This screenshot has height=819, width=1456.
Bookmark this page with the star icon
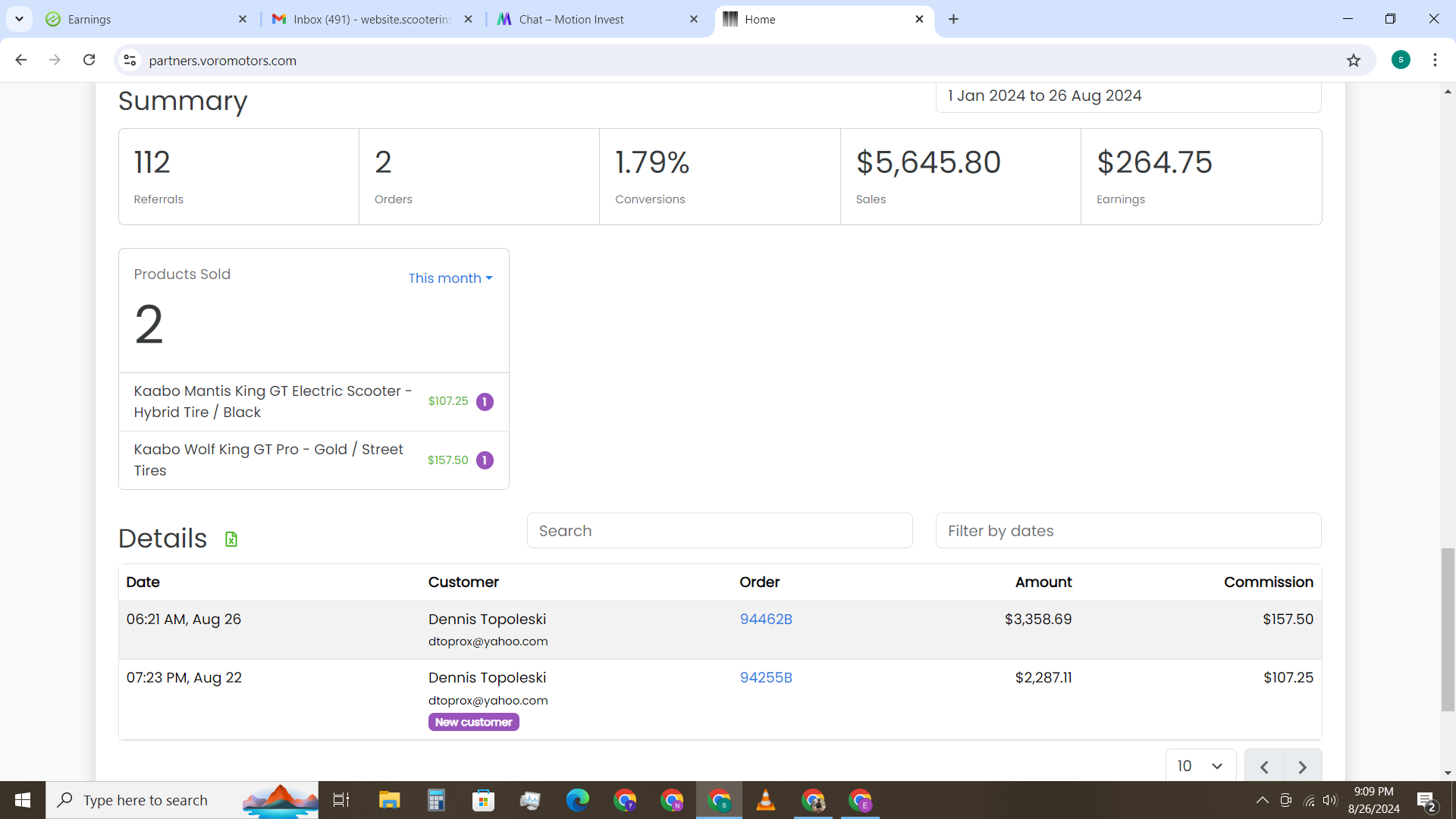pos(1354,60)
